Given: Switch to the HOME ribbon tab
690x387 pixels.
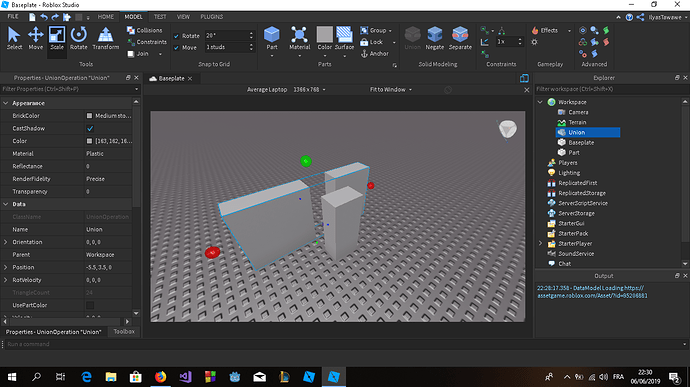Looking at the screenshot, I should pos(106,17).
